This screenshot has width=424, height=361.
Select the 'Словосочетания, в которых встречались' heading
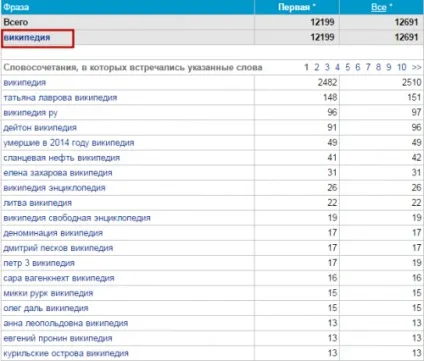coord(133,67)
